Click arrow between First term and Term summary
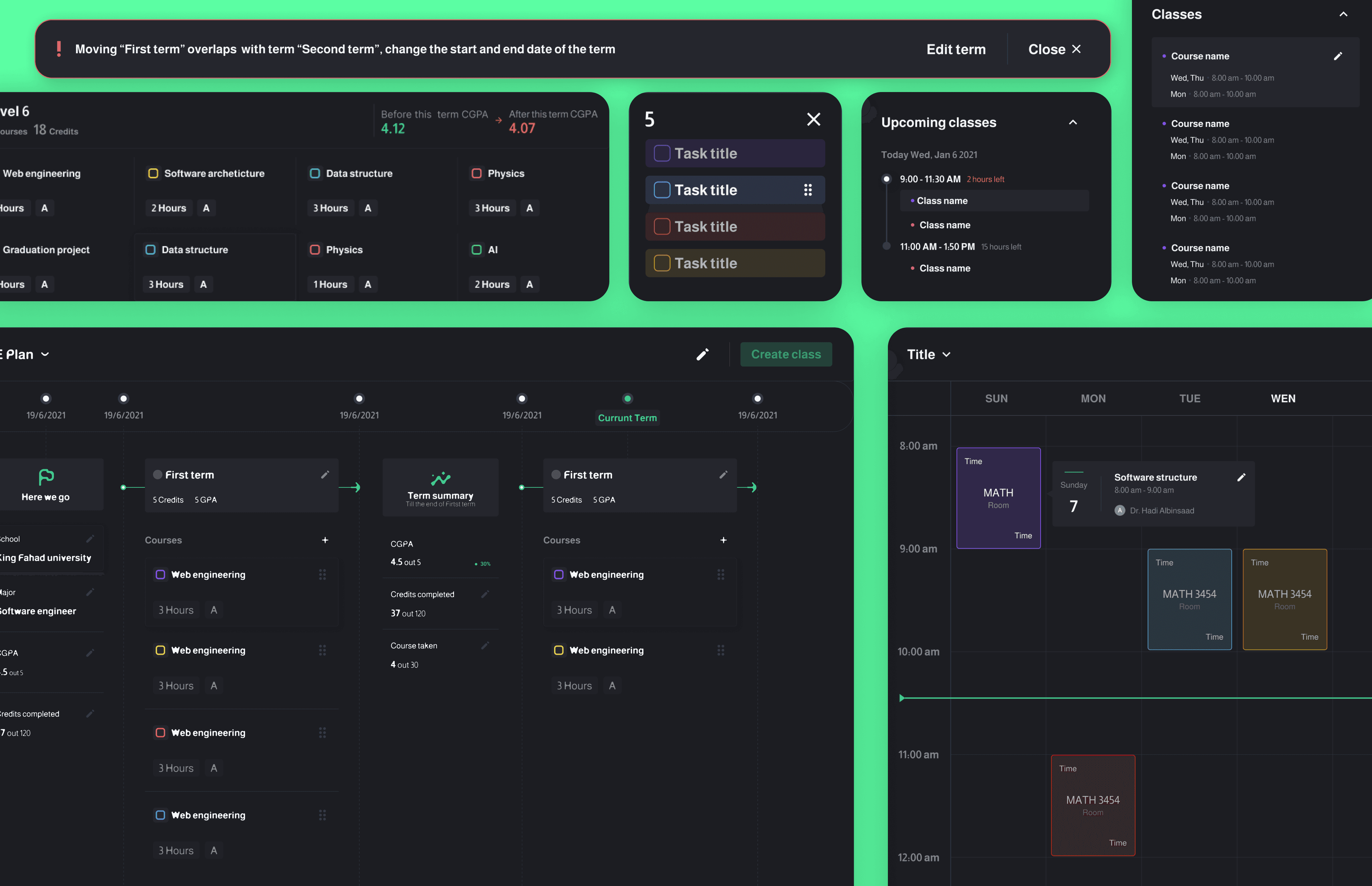Viewport: 1372px width, 886px height. pos(351,487)
